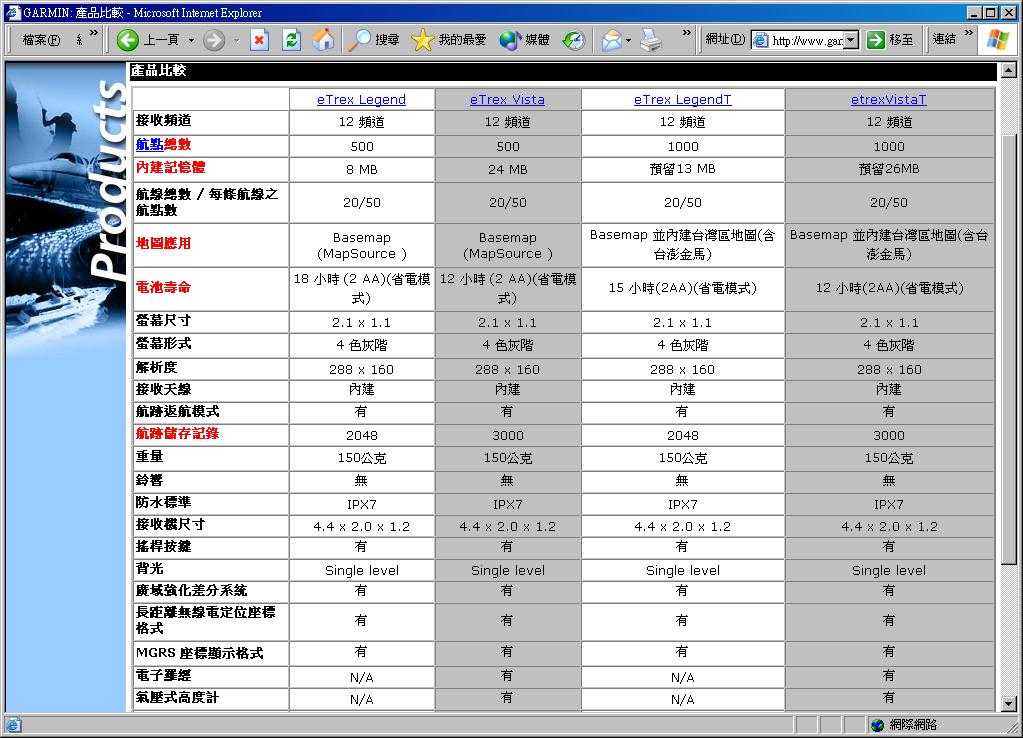Open the etrexVistaT product link

pos(889,99)
